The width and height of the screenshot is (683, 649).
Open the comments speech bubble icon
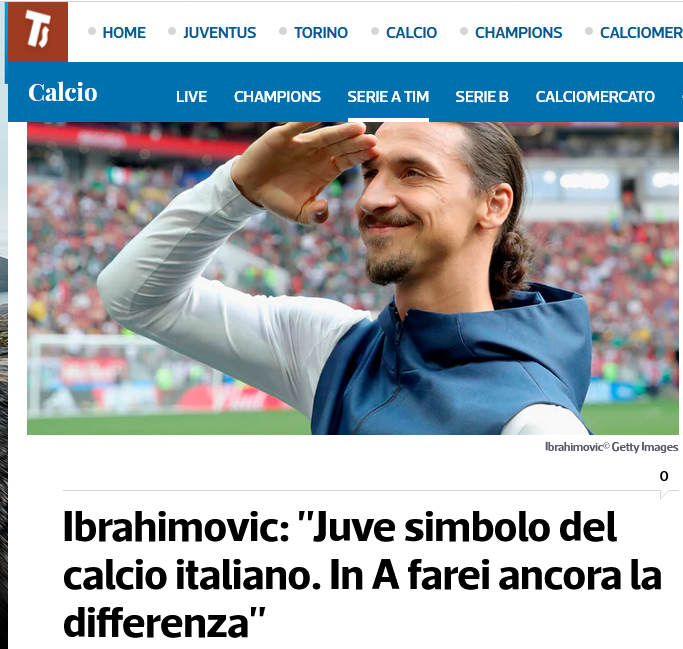point(665,494)
